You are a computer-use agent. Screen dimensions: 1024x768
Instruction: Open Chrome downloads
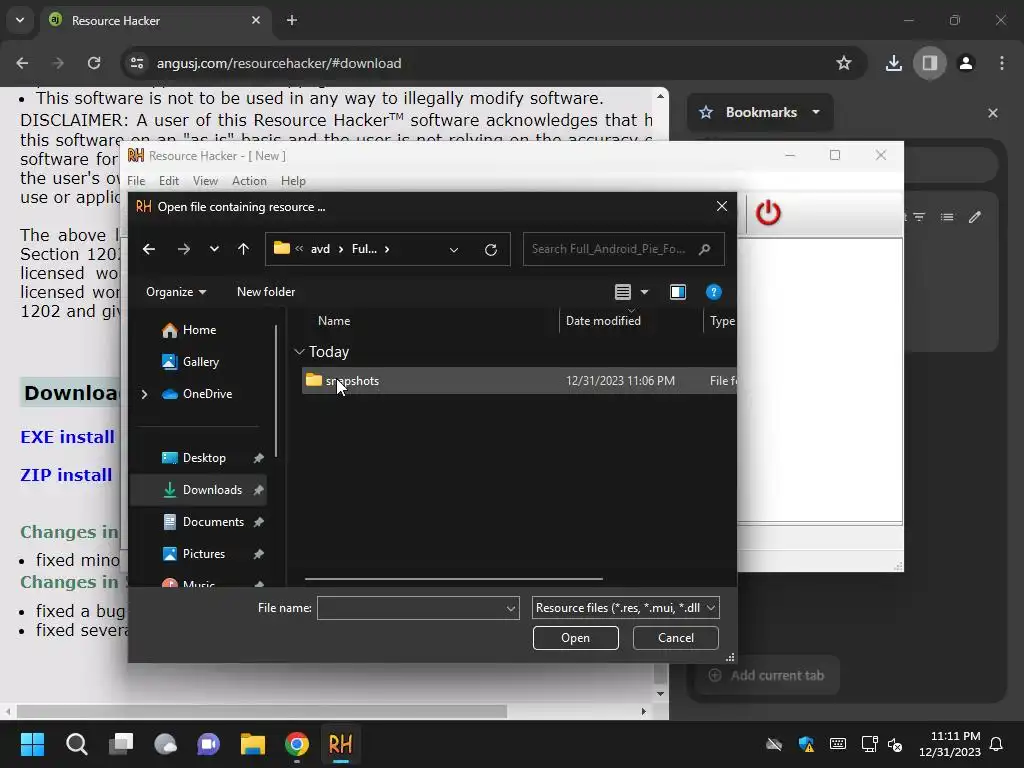coord(893,63)
